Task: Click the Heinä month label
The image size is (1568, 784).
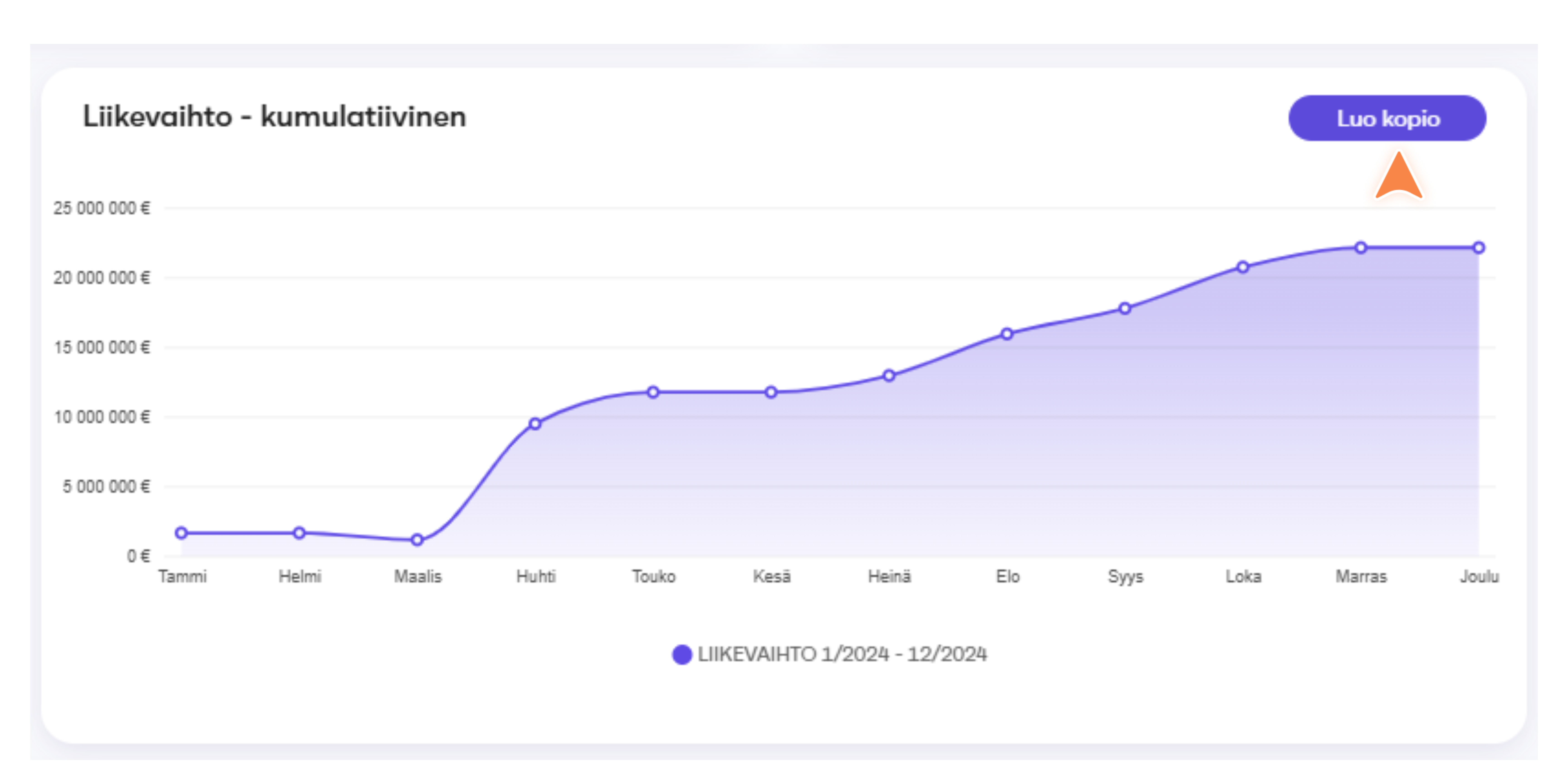Action: pos(890,576)
